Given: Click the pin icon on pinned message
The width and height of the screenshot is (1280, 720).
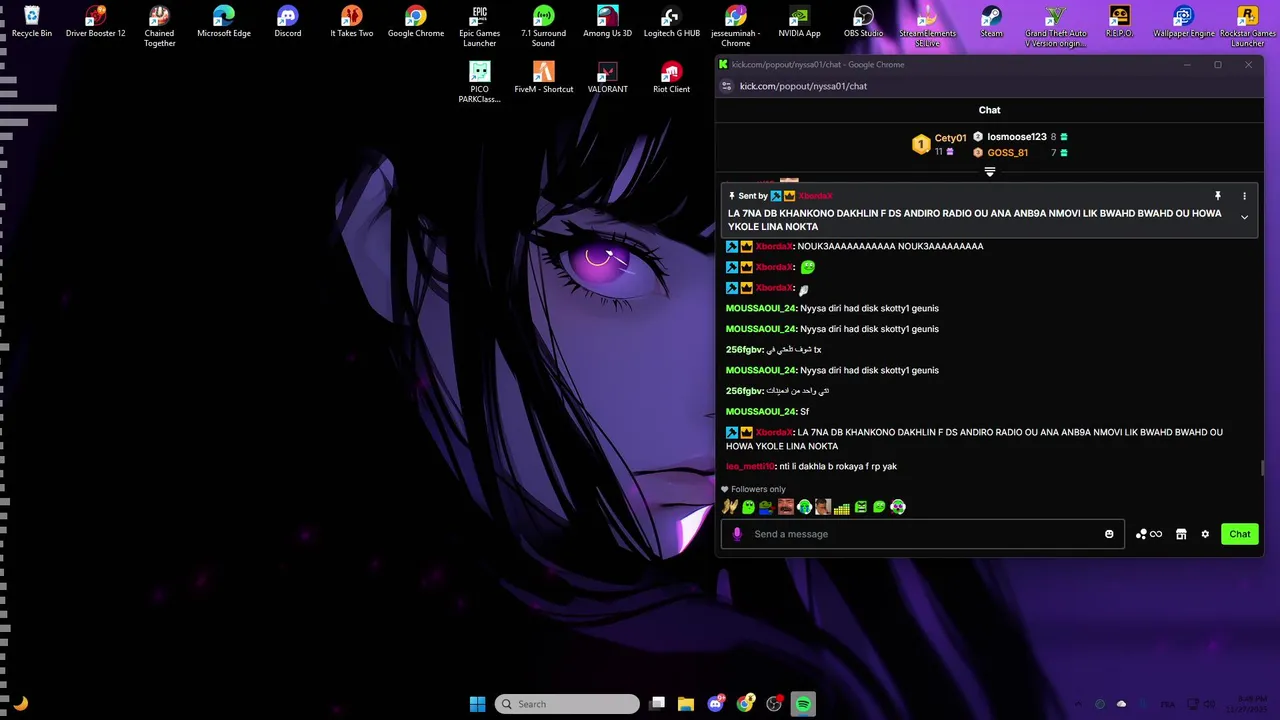Looking at the screenshot, I should (1217, 196).
